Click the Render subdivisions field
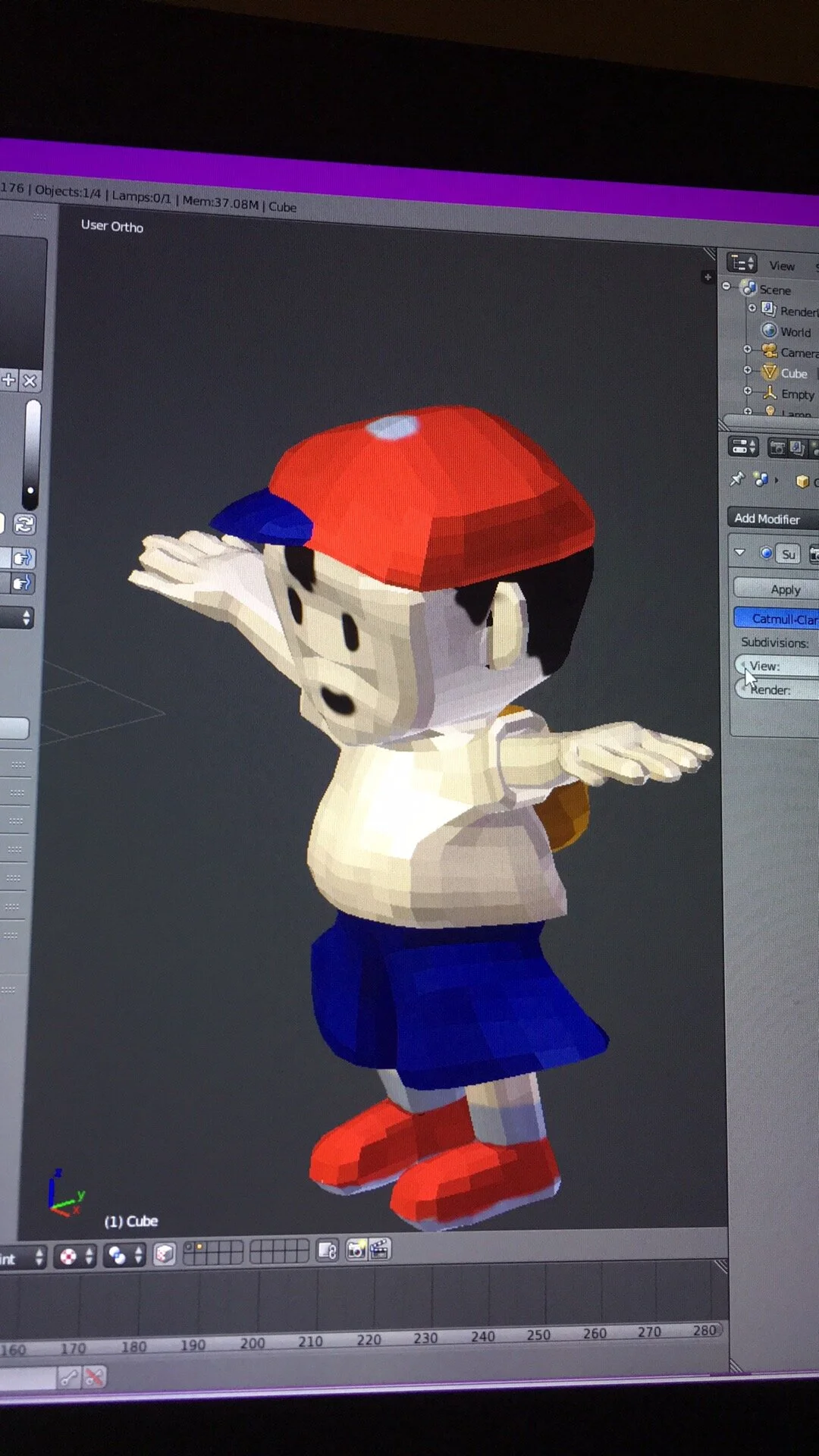The image size is (819, 1456). (x=777, y=689)
